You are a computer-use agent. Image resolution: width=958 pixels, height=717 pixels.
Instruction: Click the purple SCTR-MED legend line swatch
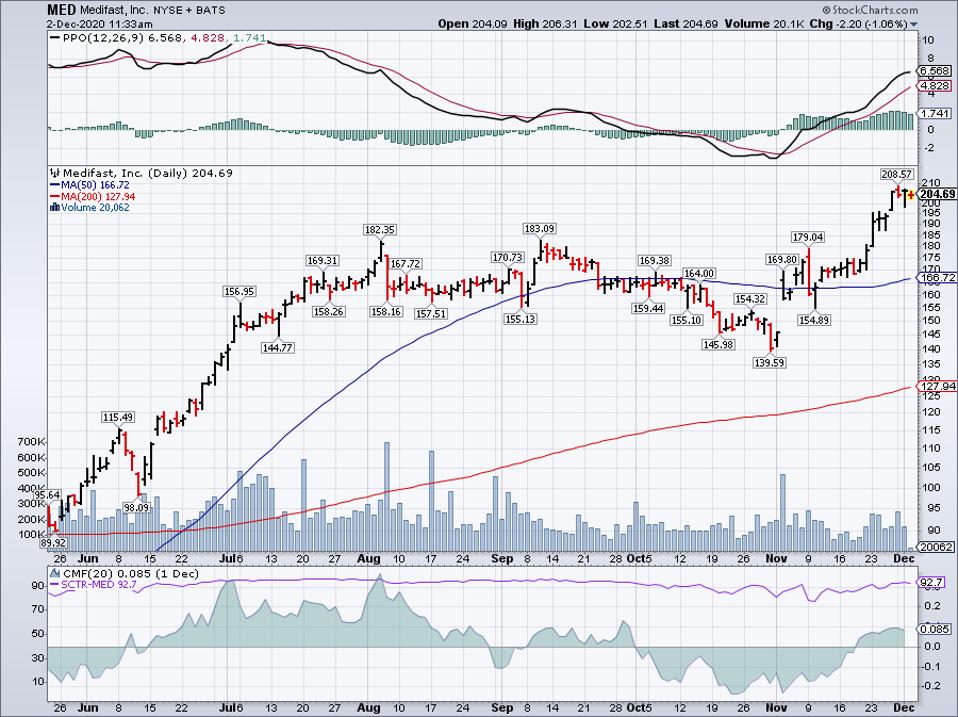55,584
